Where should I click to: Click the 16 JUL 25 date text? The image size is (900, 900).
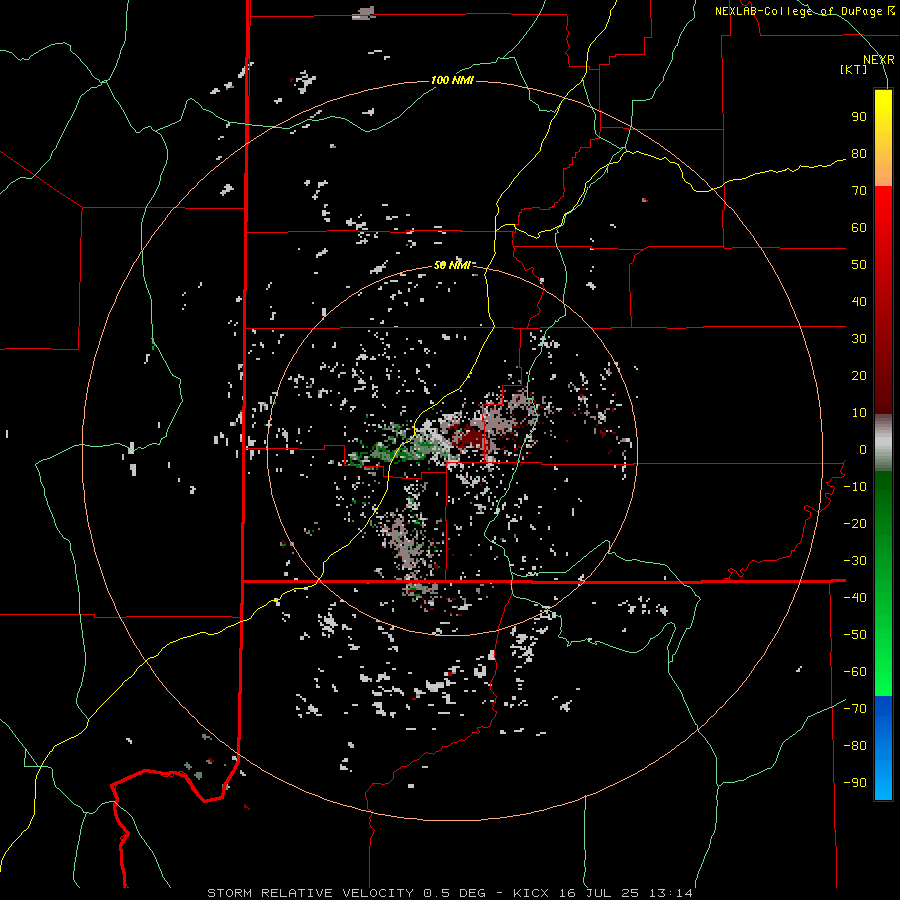pyautogui.click(x=598, y=893)
